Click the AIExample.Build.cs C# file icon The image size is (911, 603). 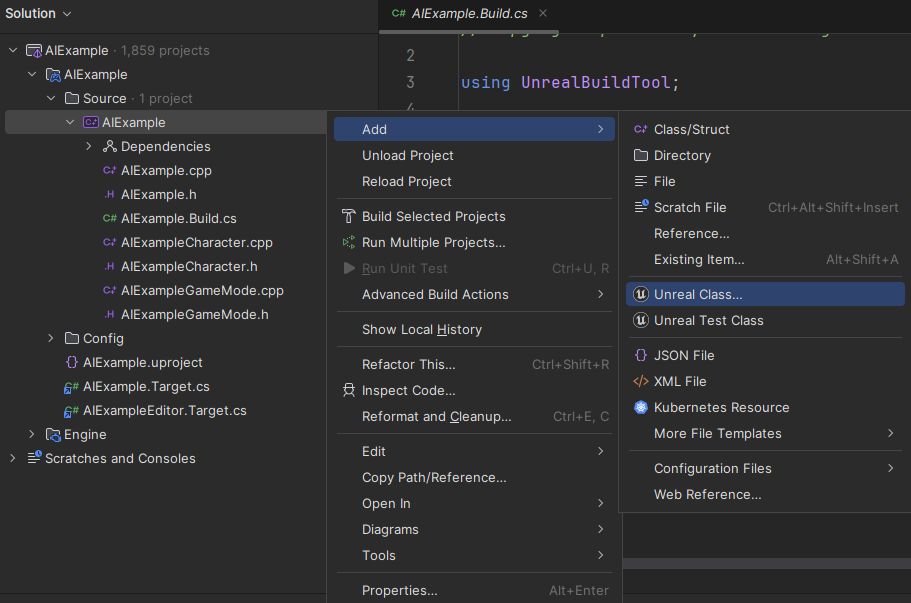coord(109,218)
